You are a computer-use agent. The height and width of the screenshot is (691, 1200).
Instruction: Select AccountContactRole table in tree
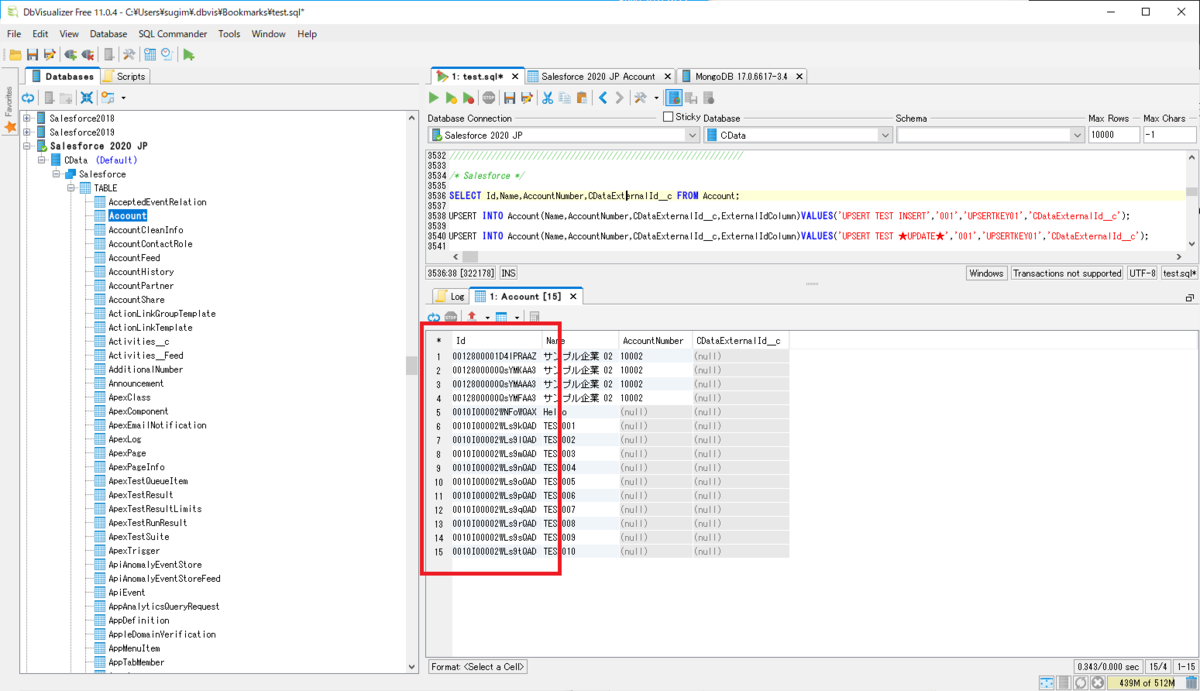pos(150,244)
